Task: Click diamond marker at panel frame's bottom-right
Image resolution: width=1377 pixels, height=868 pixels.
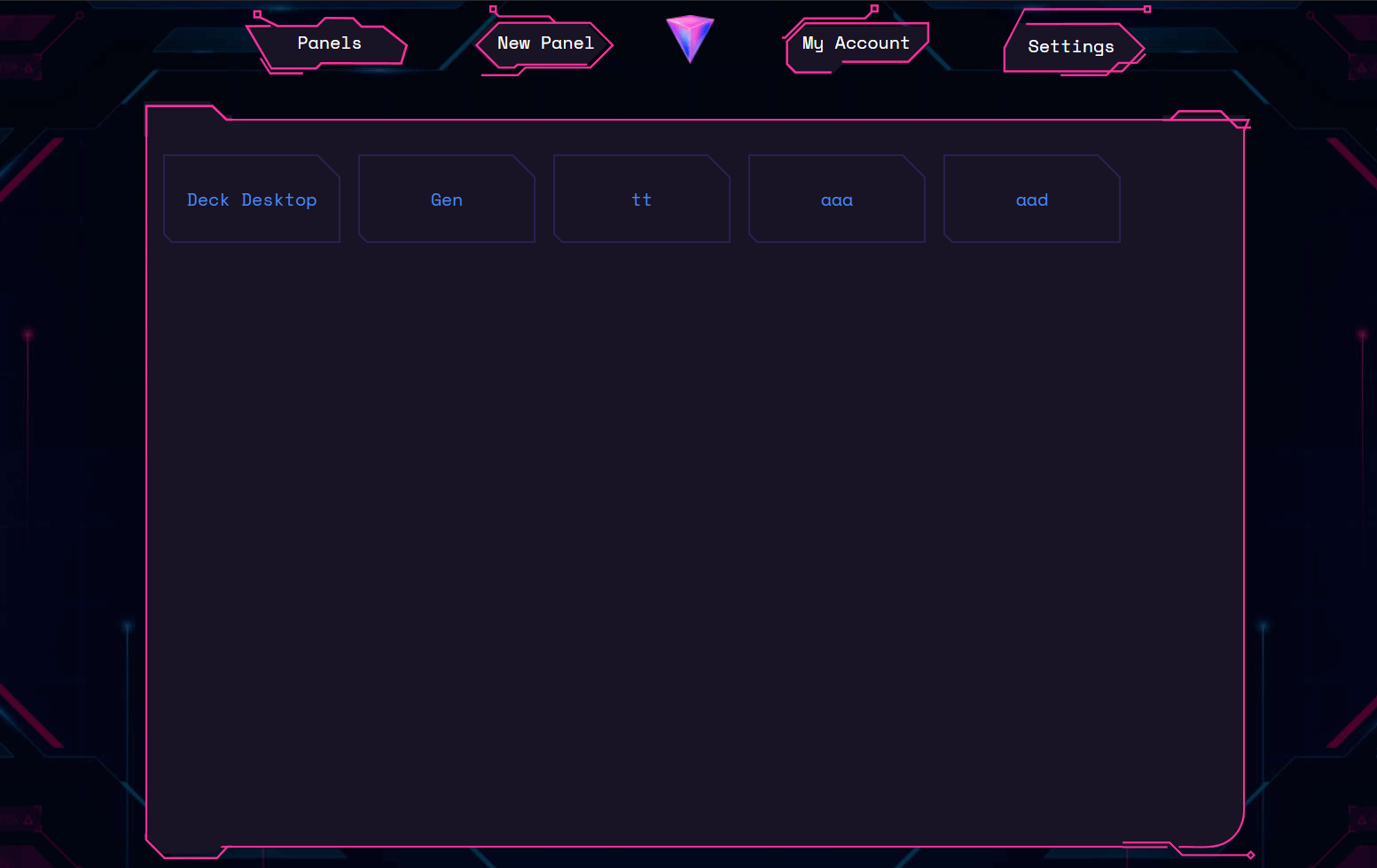Action: coord(1250,855)
